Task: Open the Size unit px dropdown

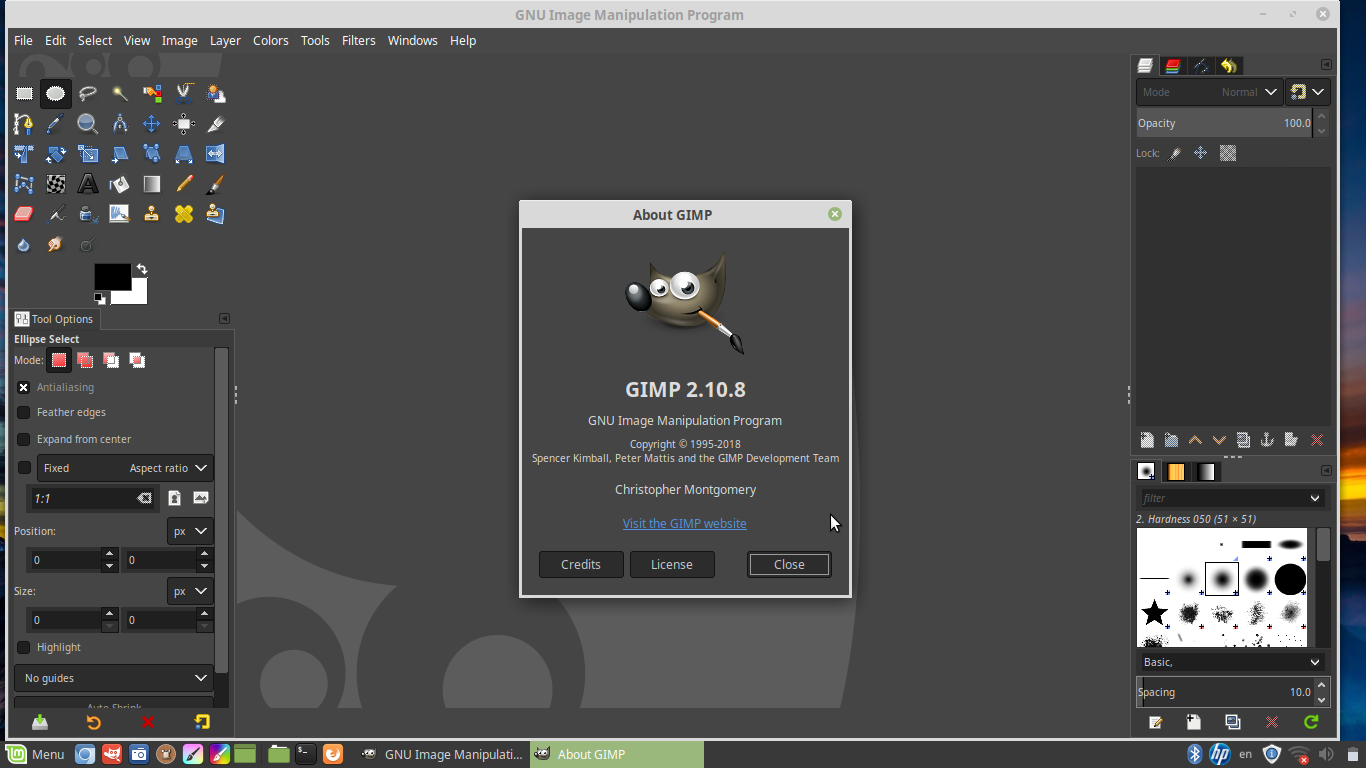Action: tap(190, 591)
